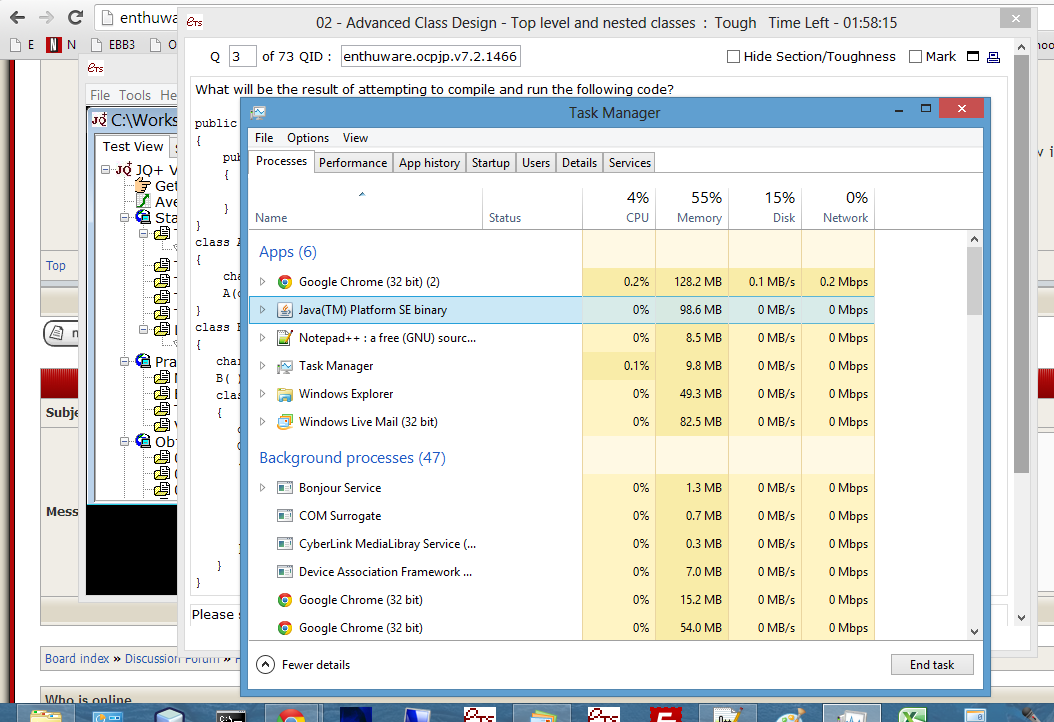Click the Google Chrome (32 bit) (2) app icon

(285, 282)
